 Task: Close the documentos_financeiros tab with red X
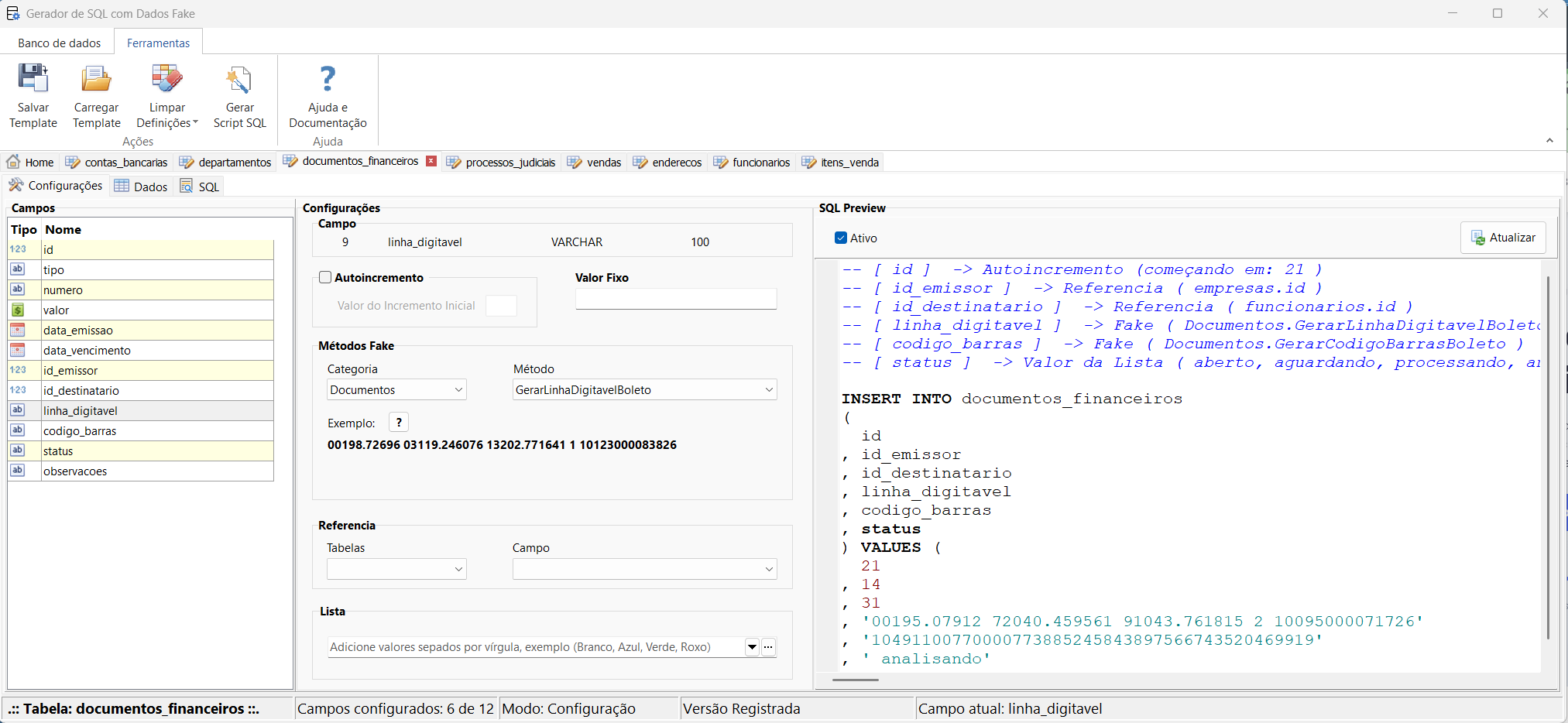pyautogui.click(x=431, y=161)
